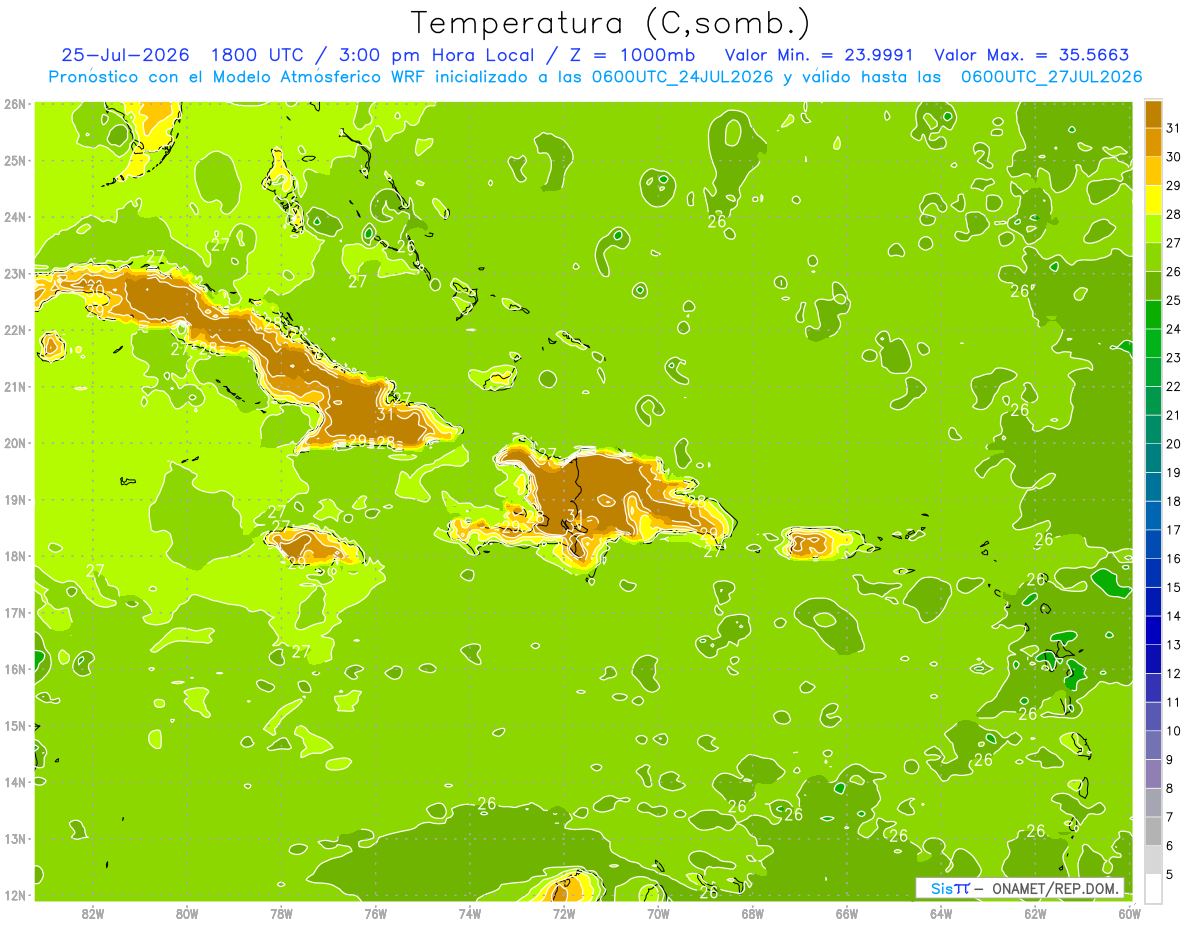
Task: Click the latitude label 22N
Action: point(14,330)
